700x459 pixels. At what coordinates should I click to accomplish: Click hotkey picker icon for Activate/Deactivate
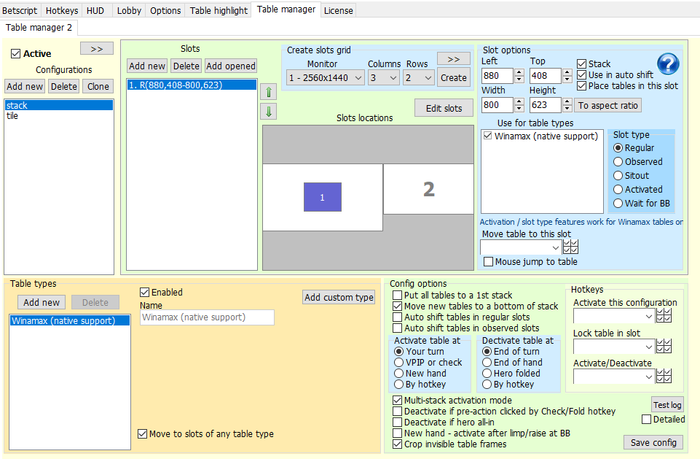click(663, 376)
